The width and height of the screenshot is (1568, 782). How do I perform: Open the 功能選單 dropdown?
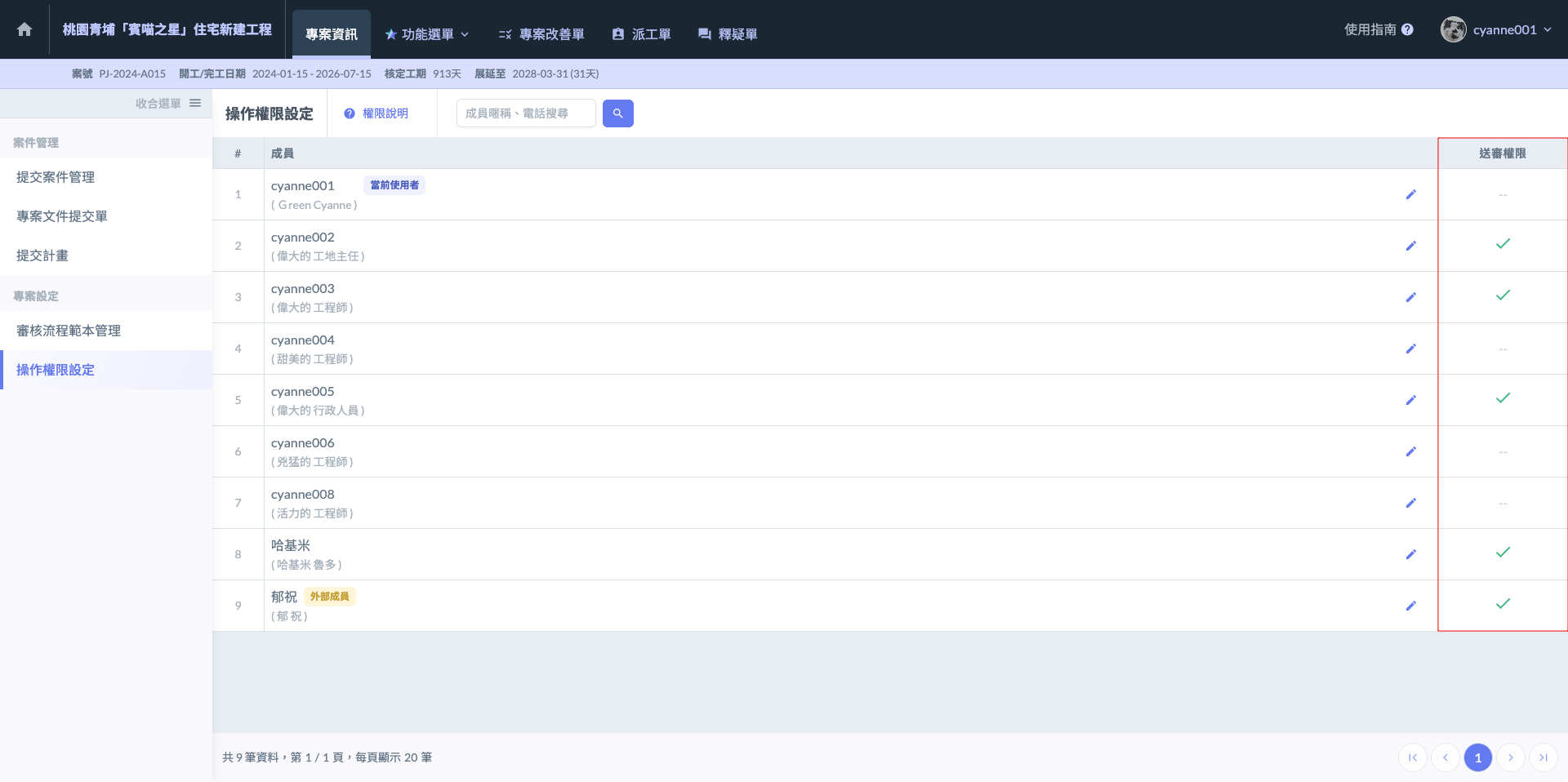426,34
